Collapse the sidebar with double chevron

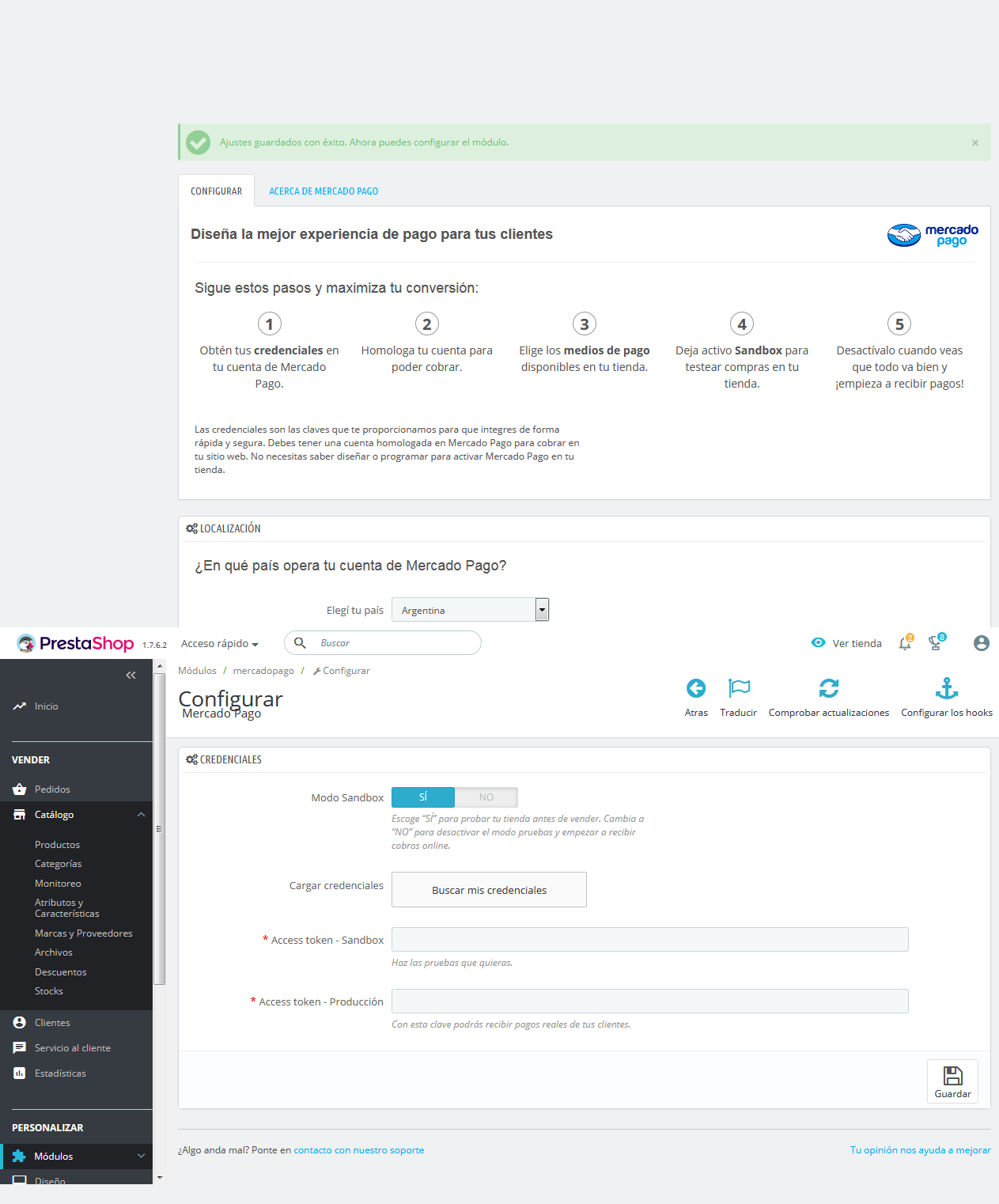point(131,675)
